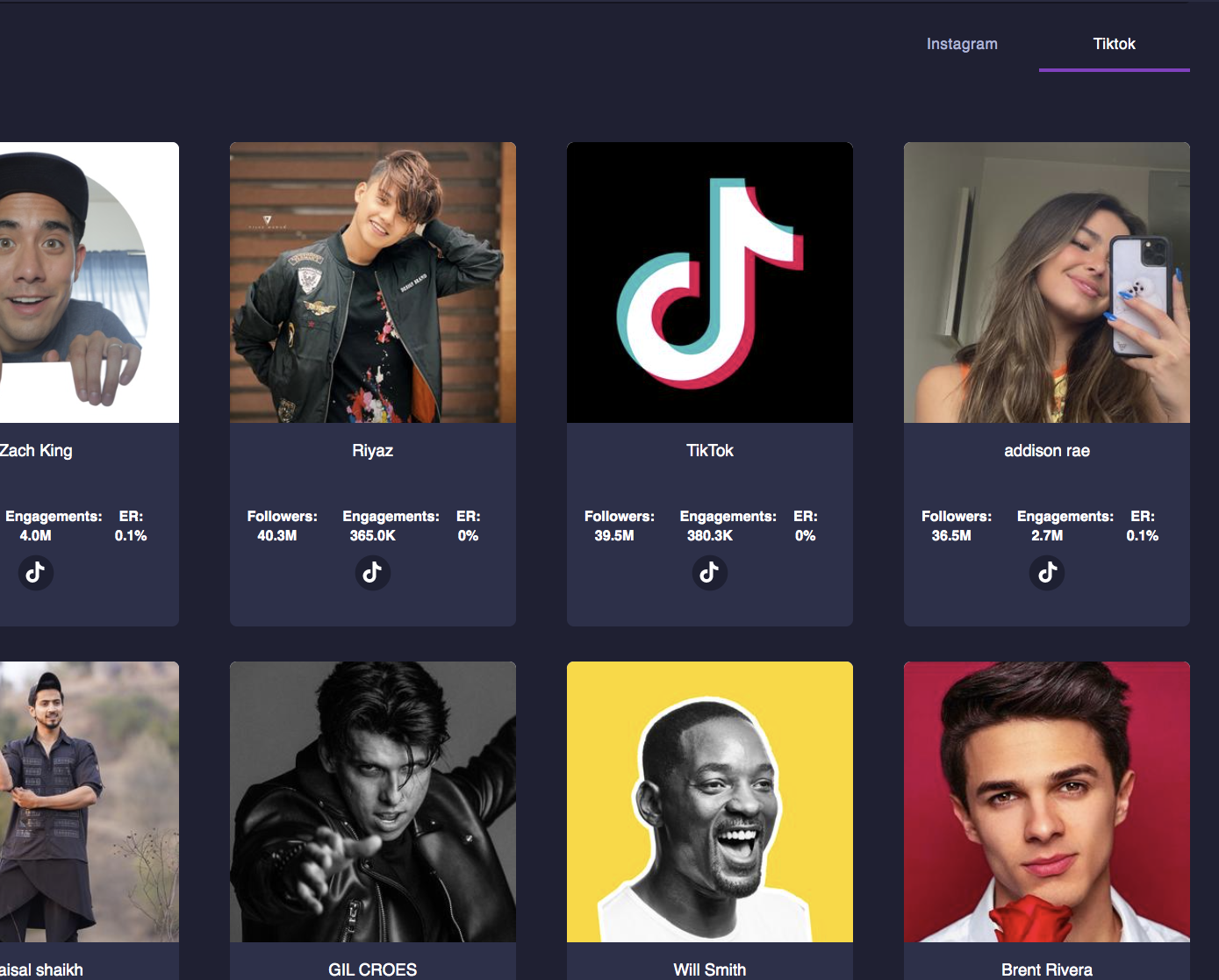Click the TikTok logo thumbnail
The width and height of the screenshot is (1219, 980).
[x=710, y=283]
